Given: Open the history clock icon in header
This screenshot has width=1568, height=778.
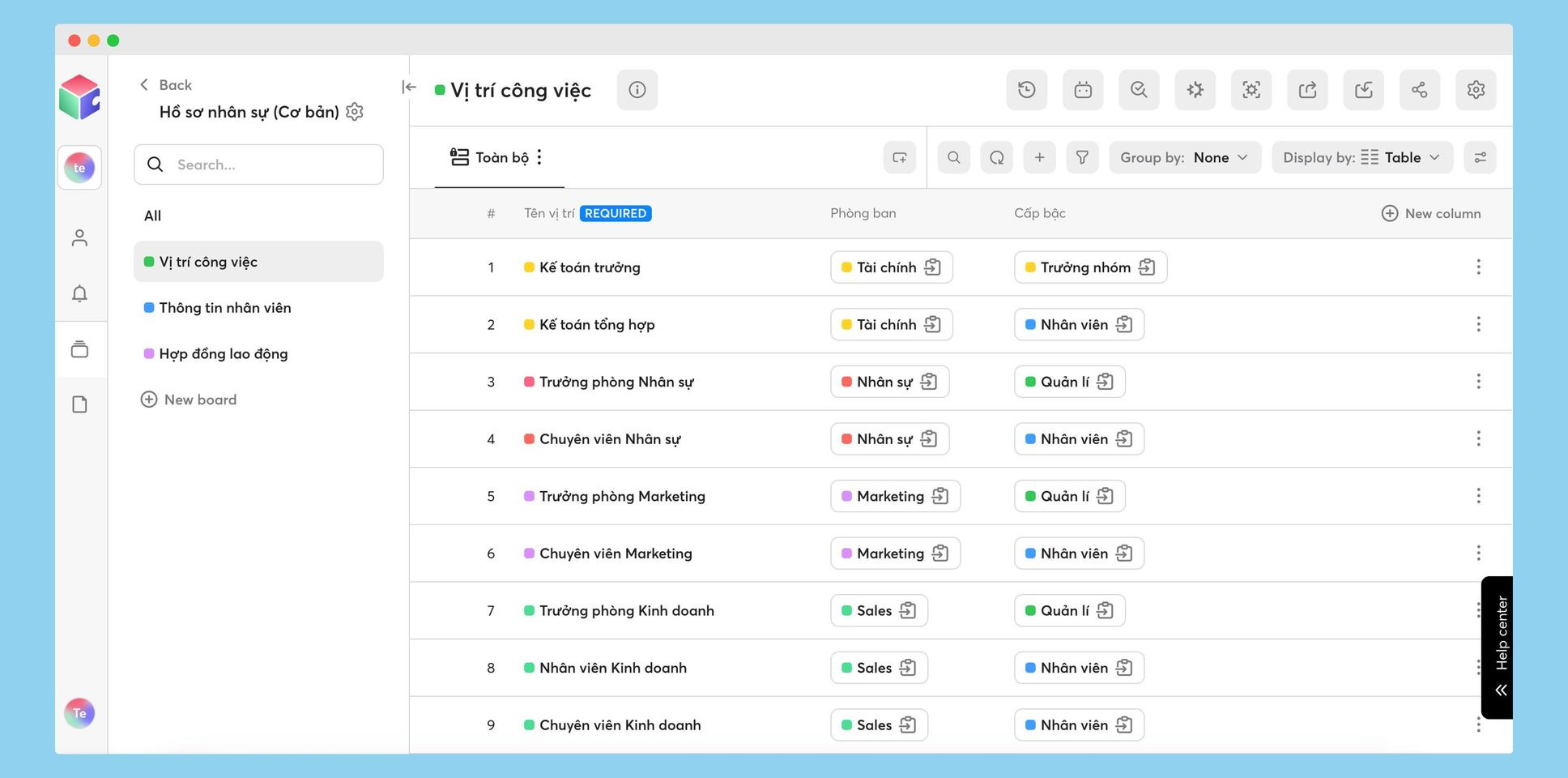Looking at the screenshot, I should click(1026, 90).
